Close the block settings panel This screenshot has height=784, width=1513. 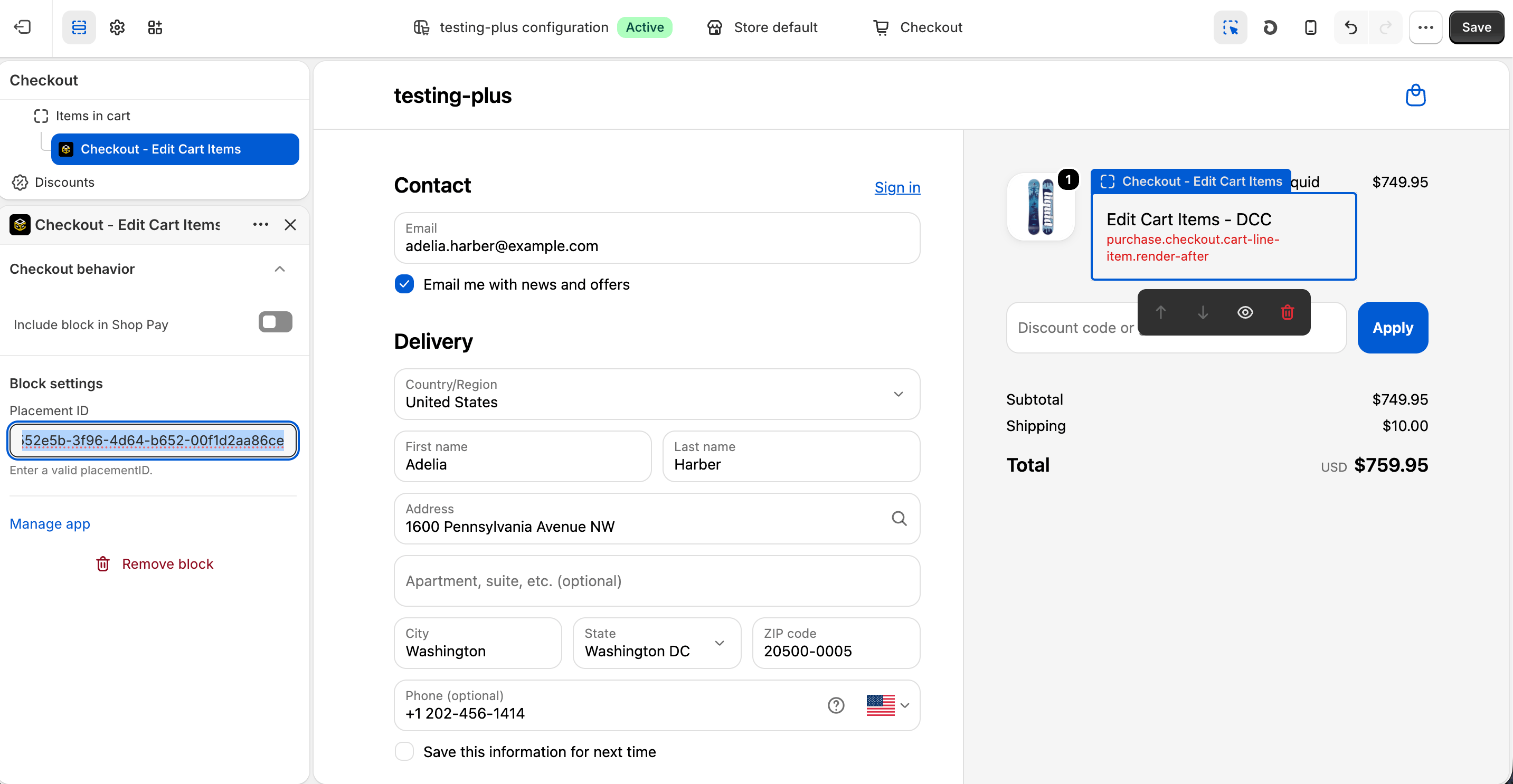pos(290,225)
